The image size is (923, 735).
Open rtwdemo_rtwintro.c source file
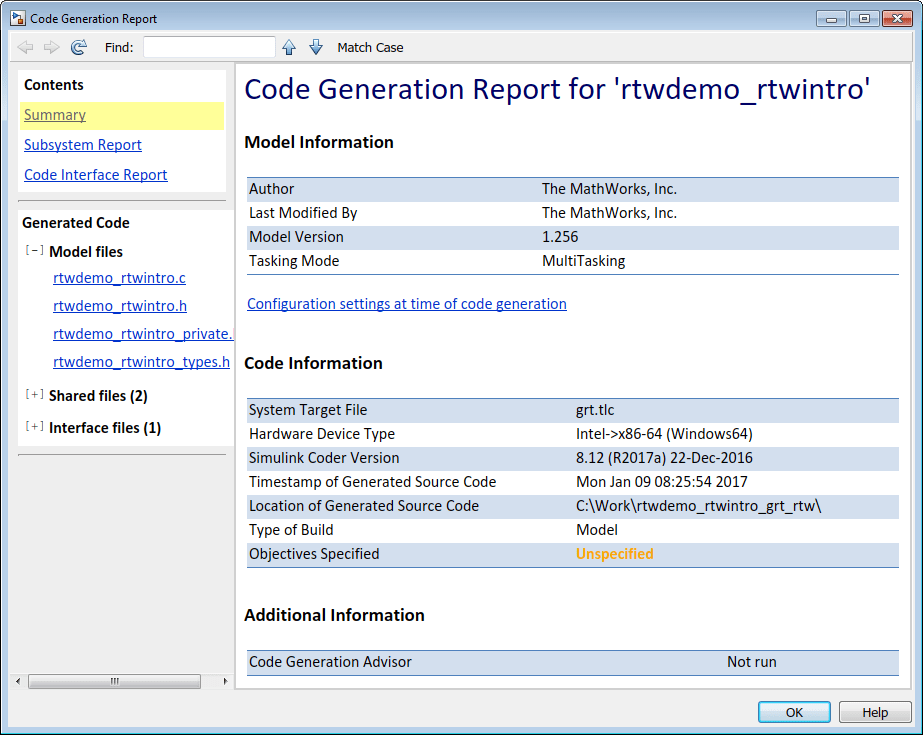[x=119, y=278]
